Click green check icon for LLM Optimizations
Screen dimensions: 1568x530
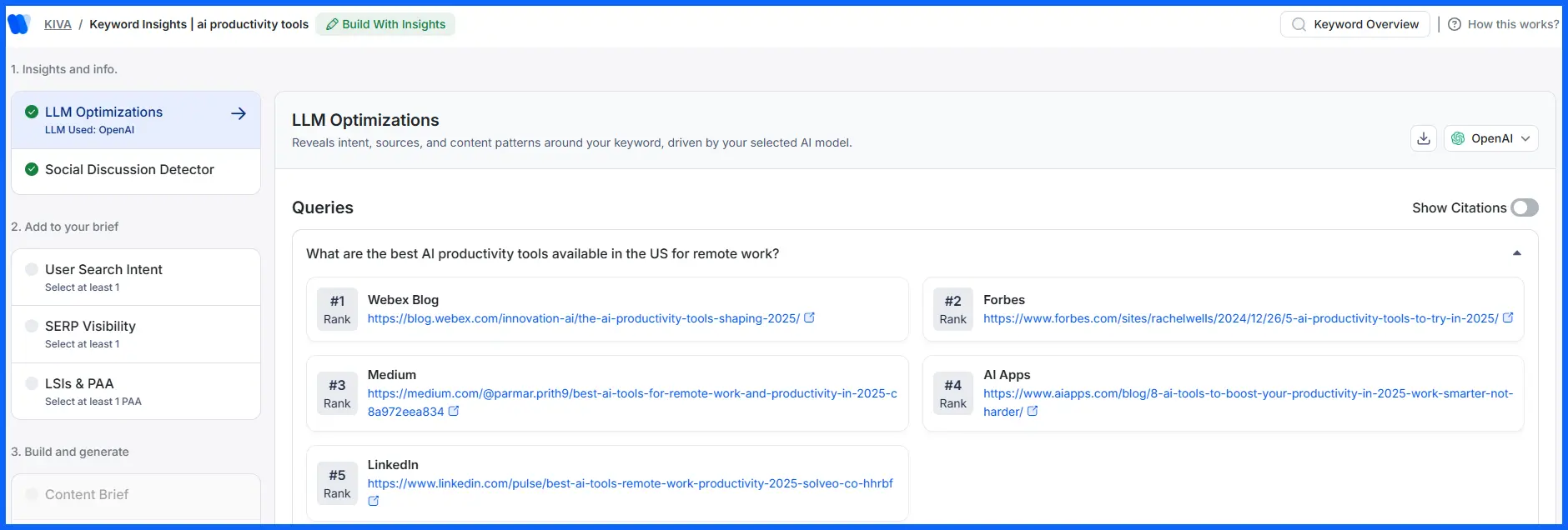point(32,112)
